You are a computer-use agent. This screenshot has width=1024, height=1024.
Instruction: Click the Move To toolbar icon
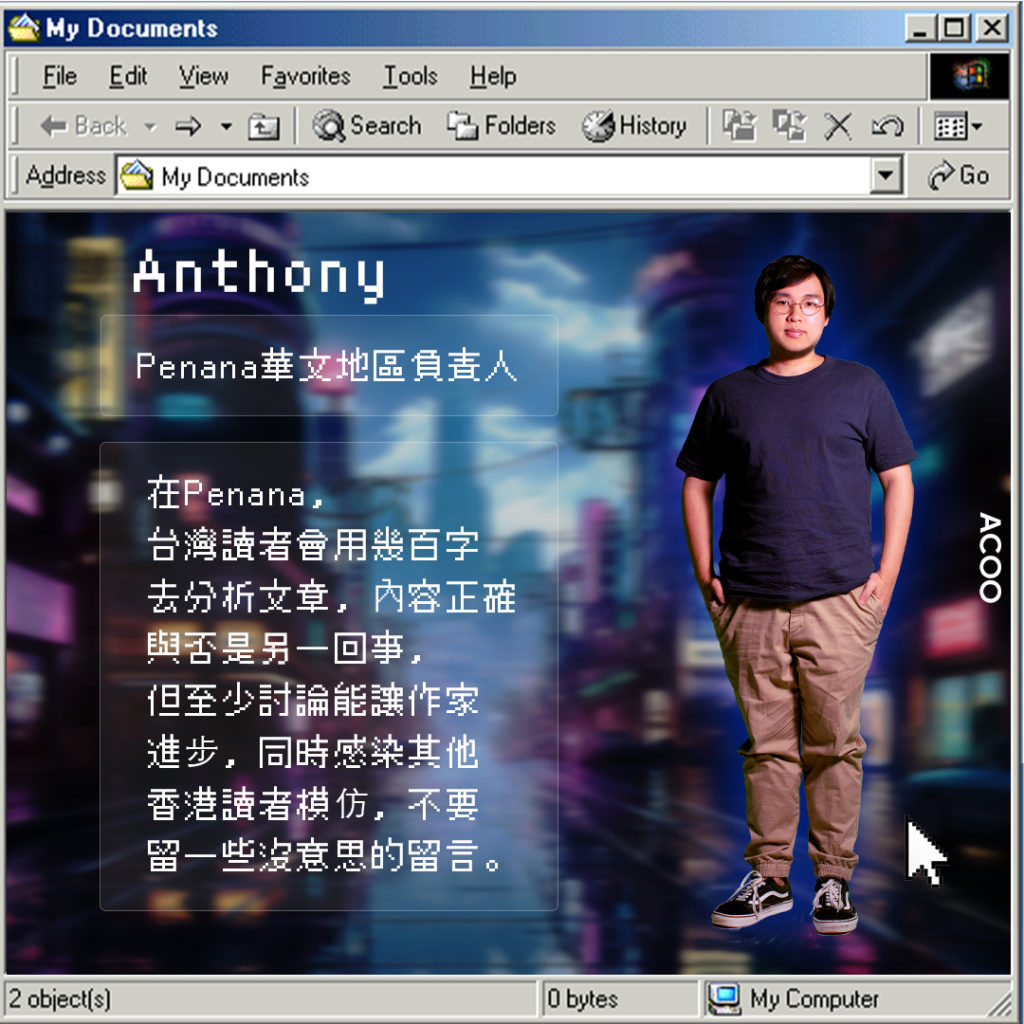740,126
